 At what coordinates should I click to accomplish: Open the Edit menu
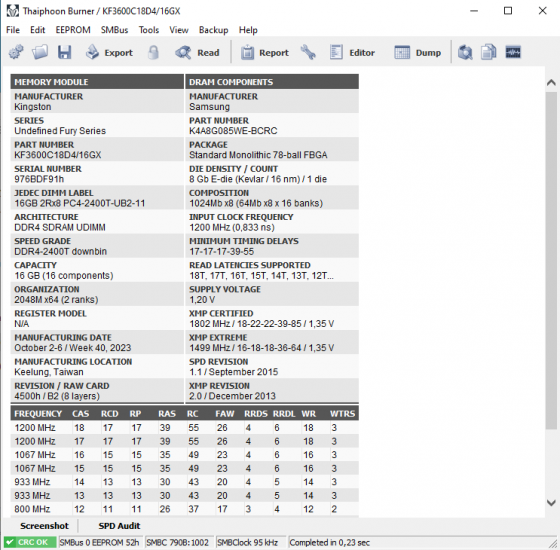(38, 30)
